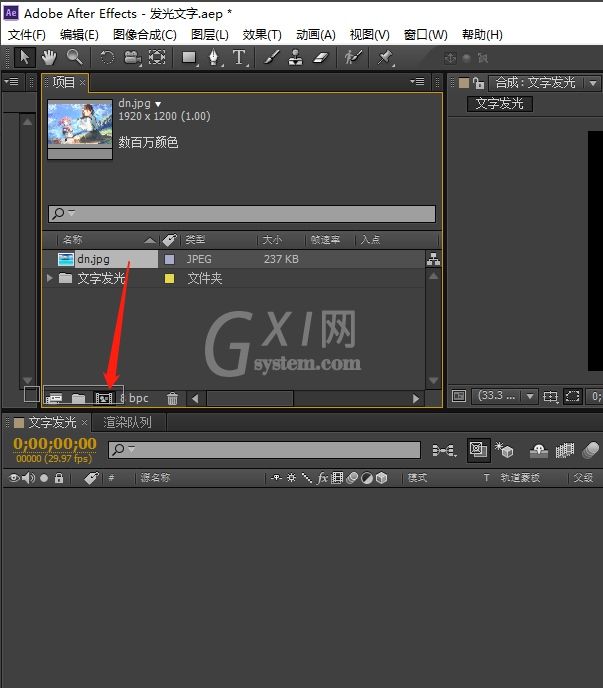The width and height of the screenshot is (603, 688).
Task: Toggle Always Preview This View button
Action: (x=459, y=396)
